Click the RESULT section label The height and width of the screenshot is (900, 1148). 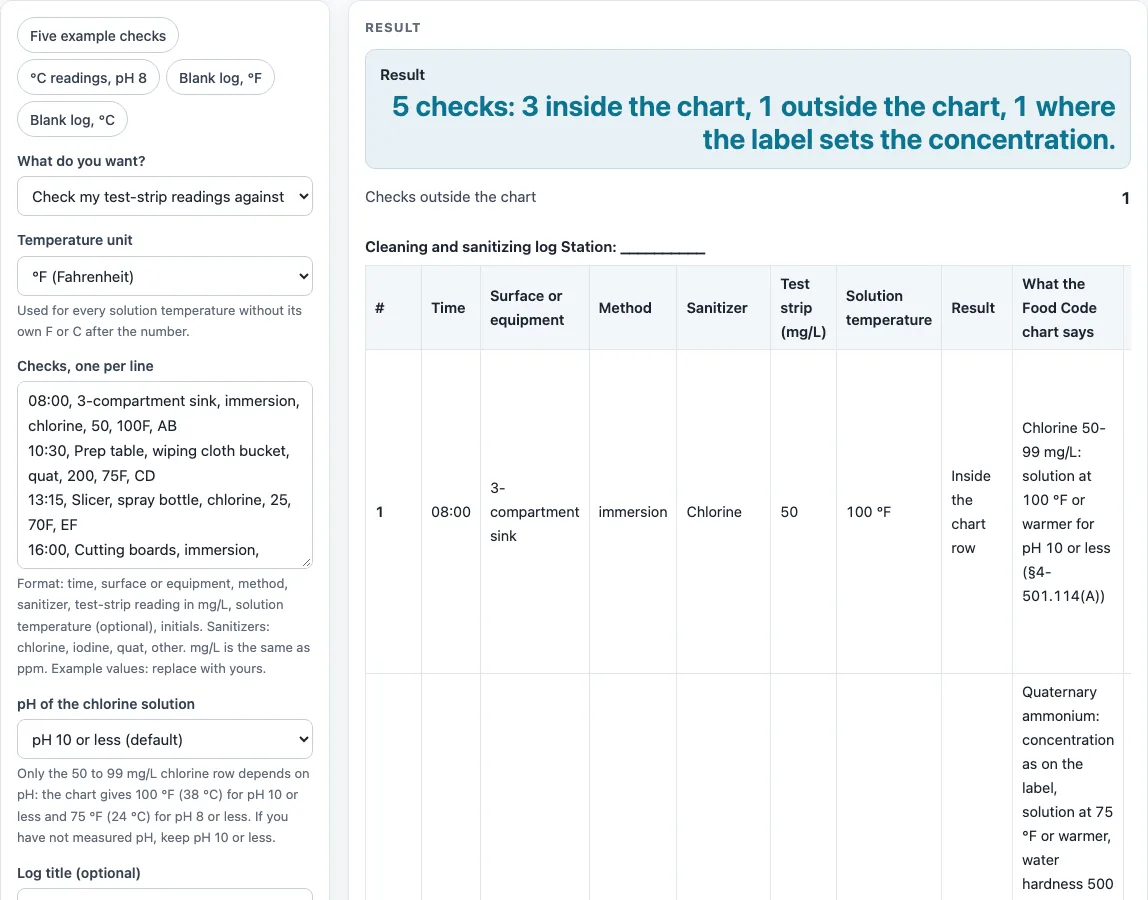pos(393,28)
